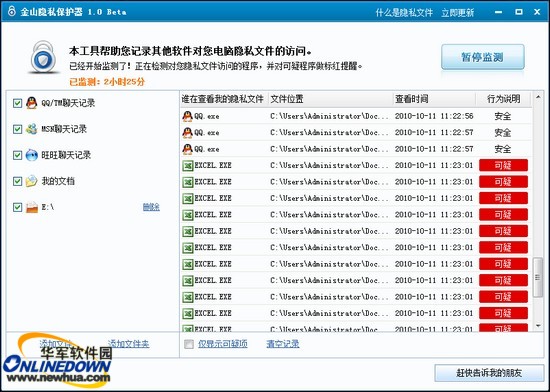Click the 已监测: 2小时25分 status text
Image resolution: width=550 pixels, height=392 pixels.
point(107,82)
